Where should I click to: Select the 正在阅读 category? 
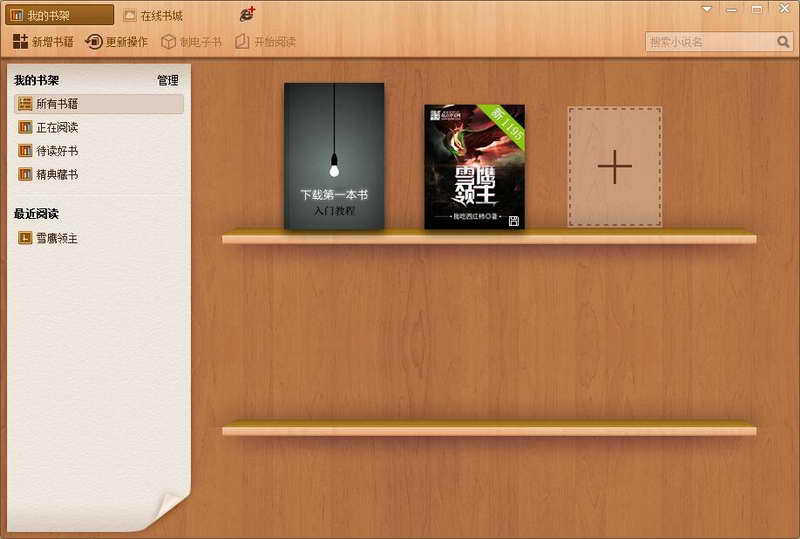[x=98, y=127]
